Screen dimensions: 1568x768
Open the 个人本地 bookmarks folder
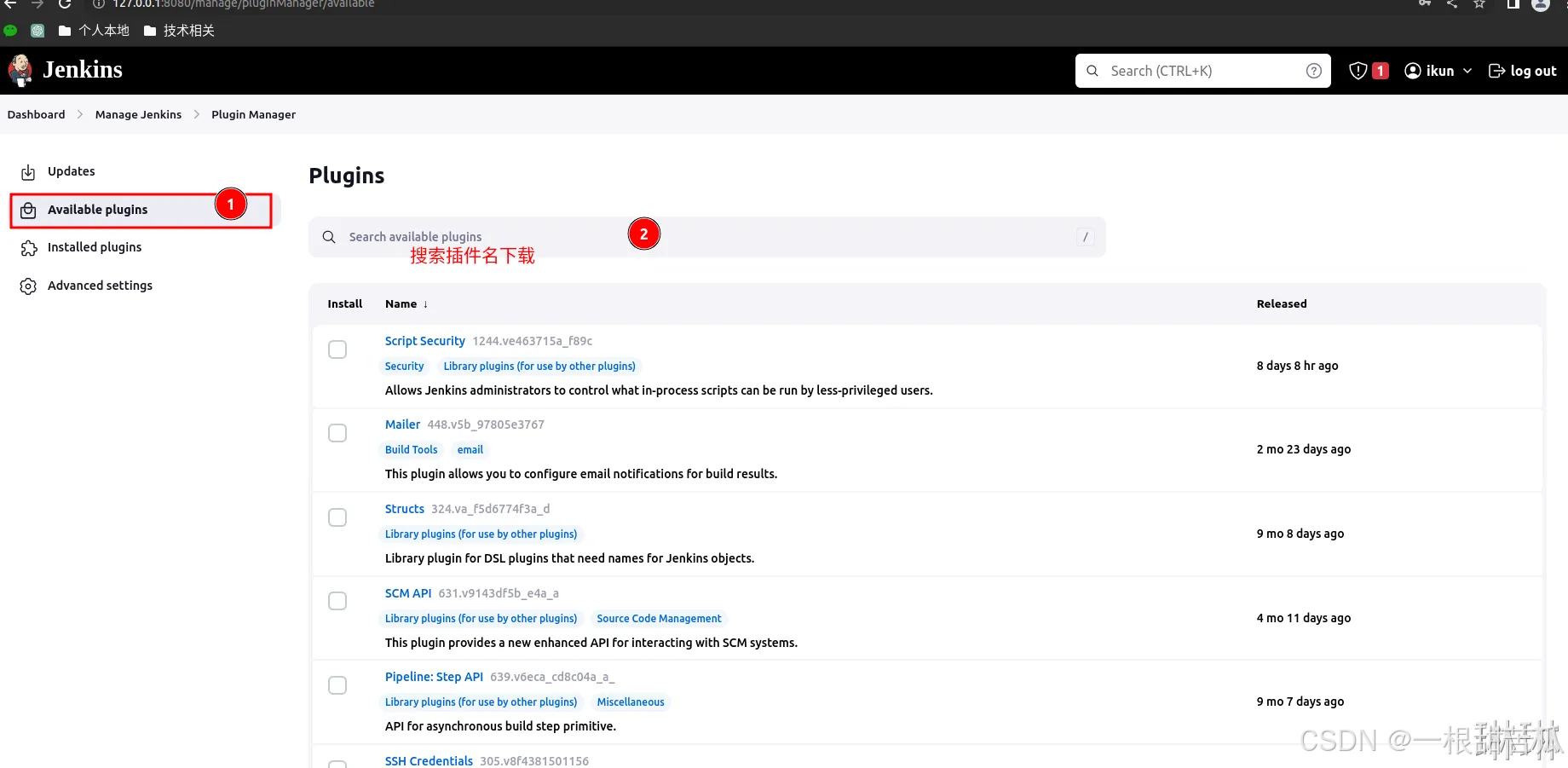tap(94, 31)
